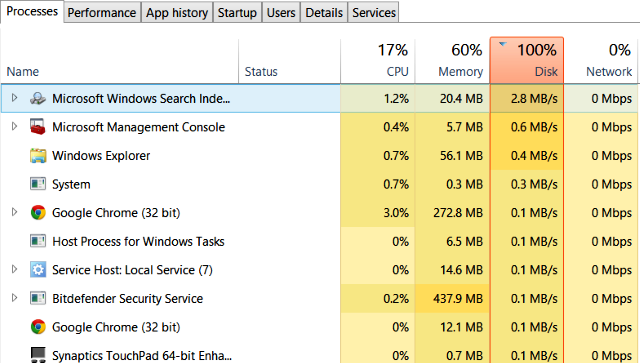
Task: Click the System process icon
Action: [x=38, y=184]
